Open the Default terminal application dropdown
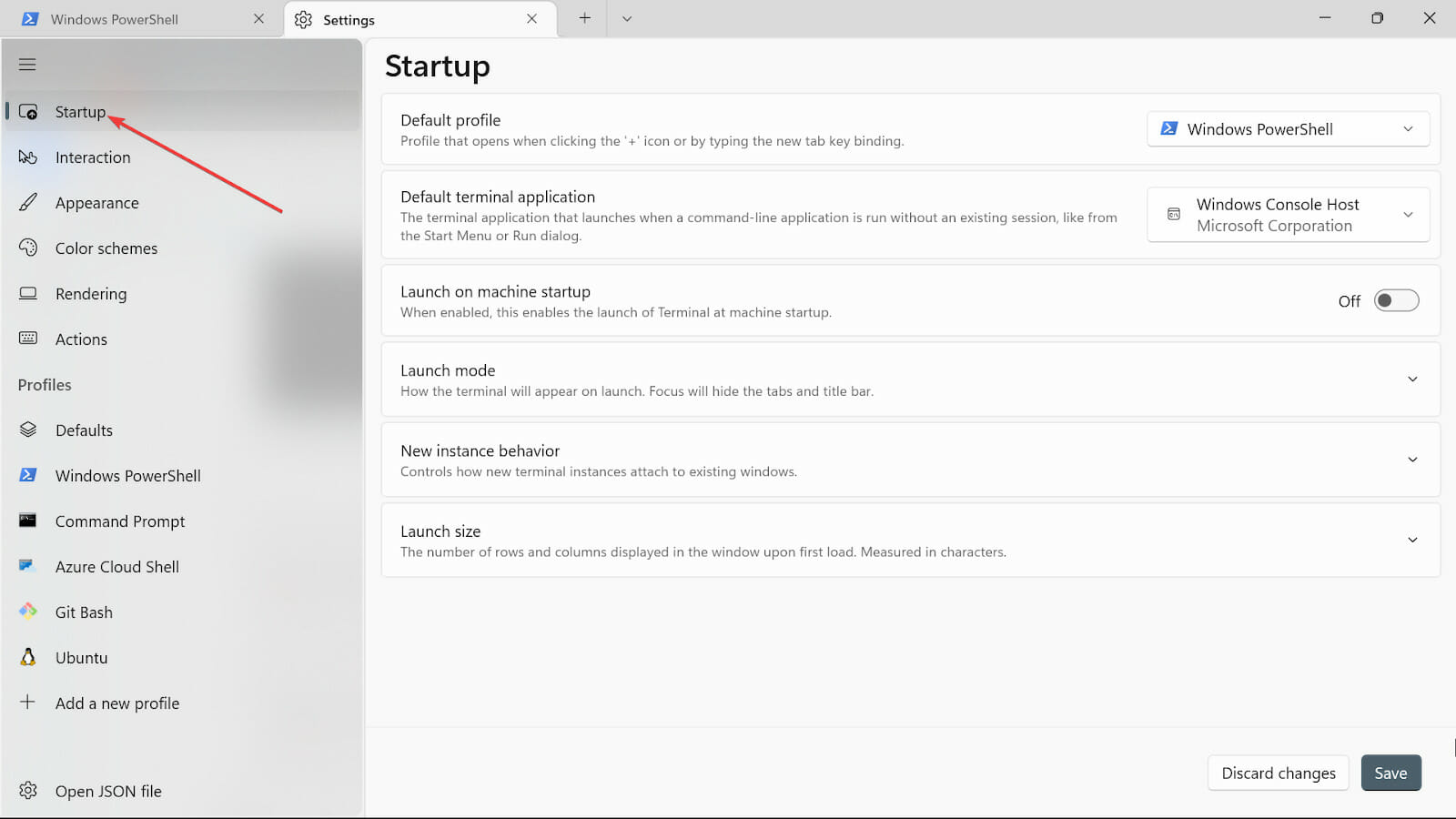 [x=1288, y=215]
